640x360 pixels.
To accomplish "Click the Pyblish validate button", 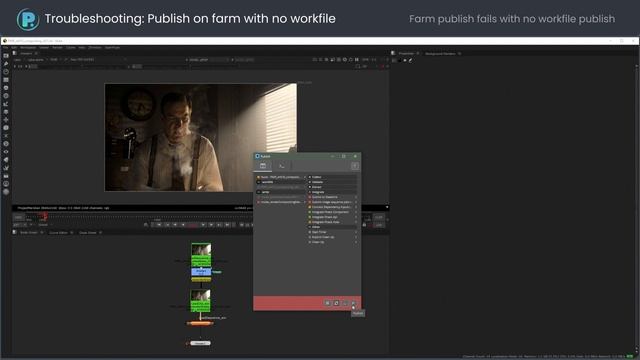I will click(345, 303).
